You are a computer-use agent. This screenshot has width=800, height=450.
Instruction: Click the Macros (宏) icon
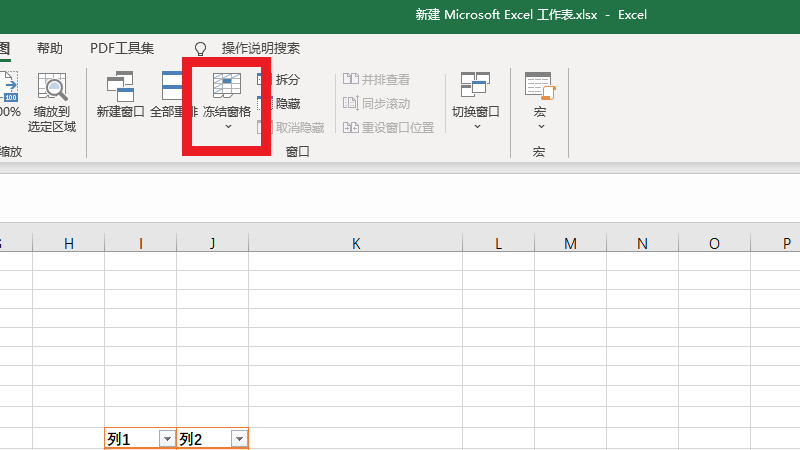tap(539, 88)
